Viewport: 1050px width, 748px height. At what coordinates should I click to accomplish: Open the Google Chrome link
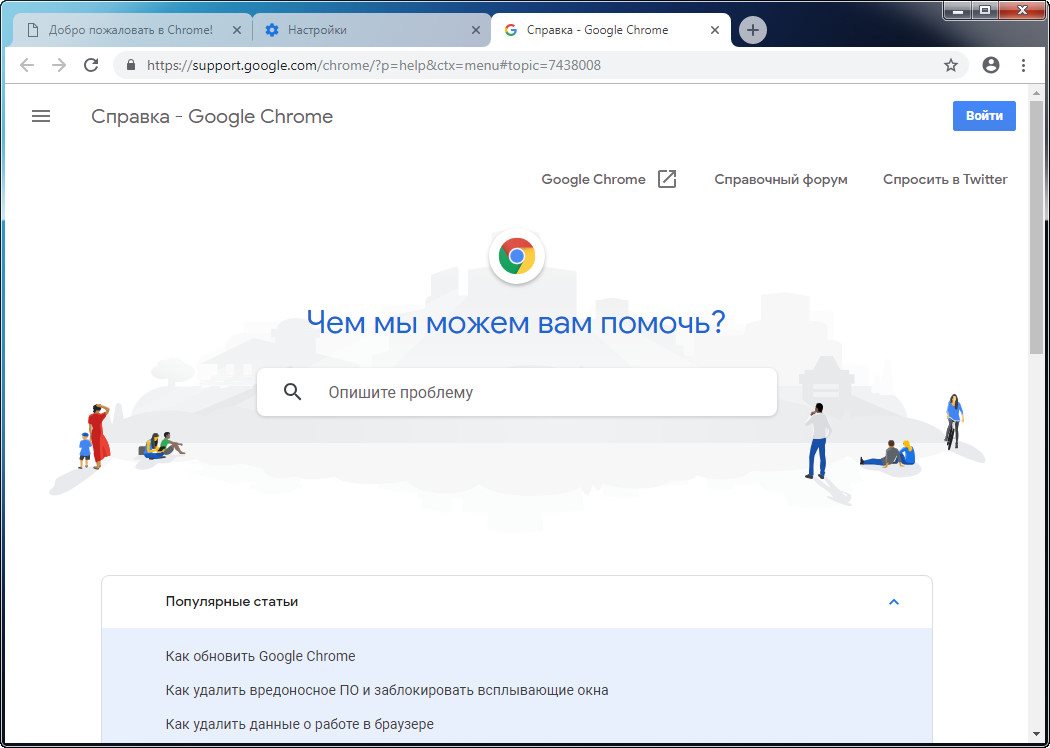tap(593, 179)
